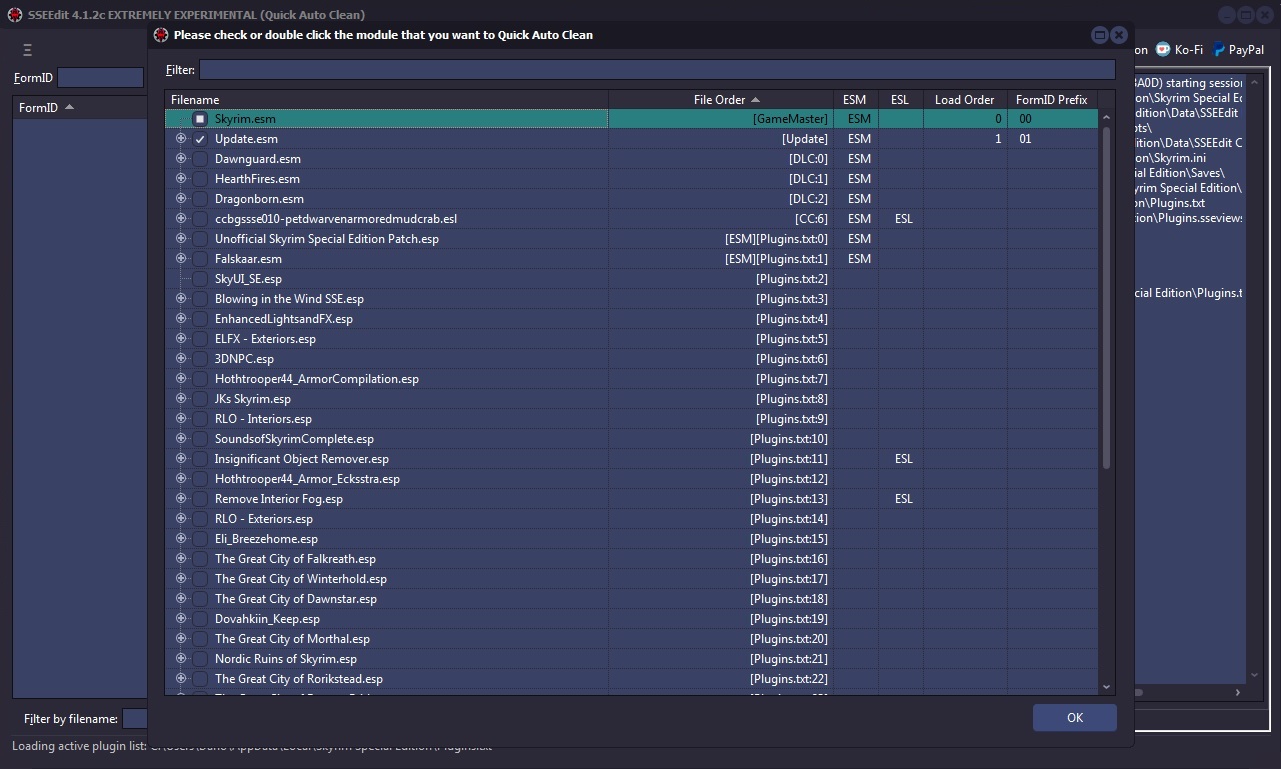Check the HearthFires.esm checkbox
Viewport: 1281px width, 769px height.
pos(200,179)
